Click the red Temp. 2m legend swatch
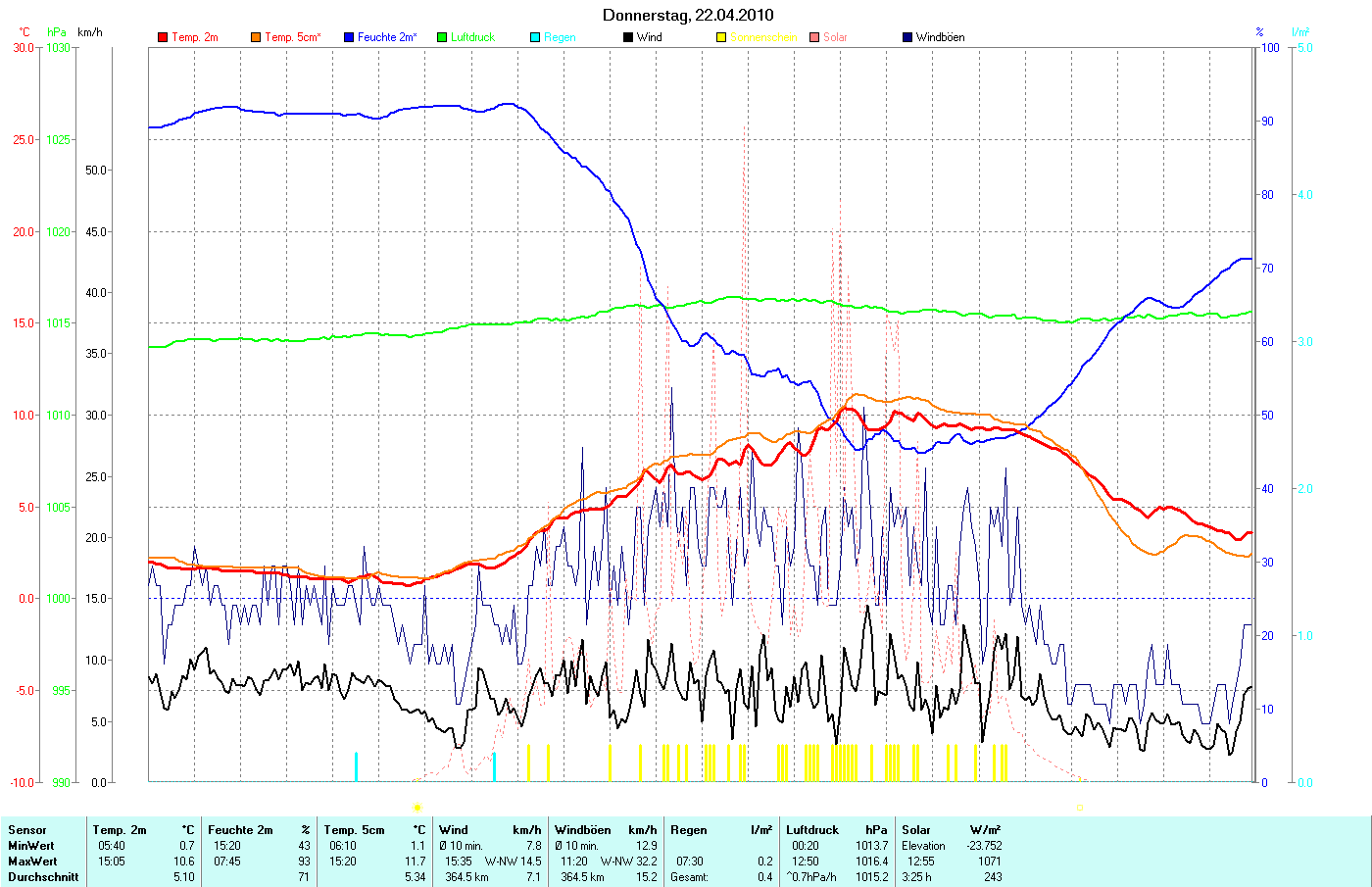 point(163,37)
